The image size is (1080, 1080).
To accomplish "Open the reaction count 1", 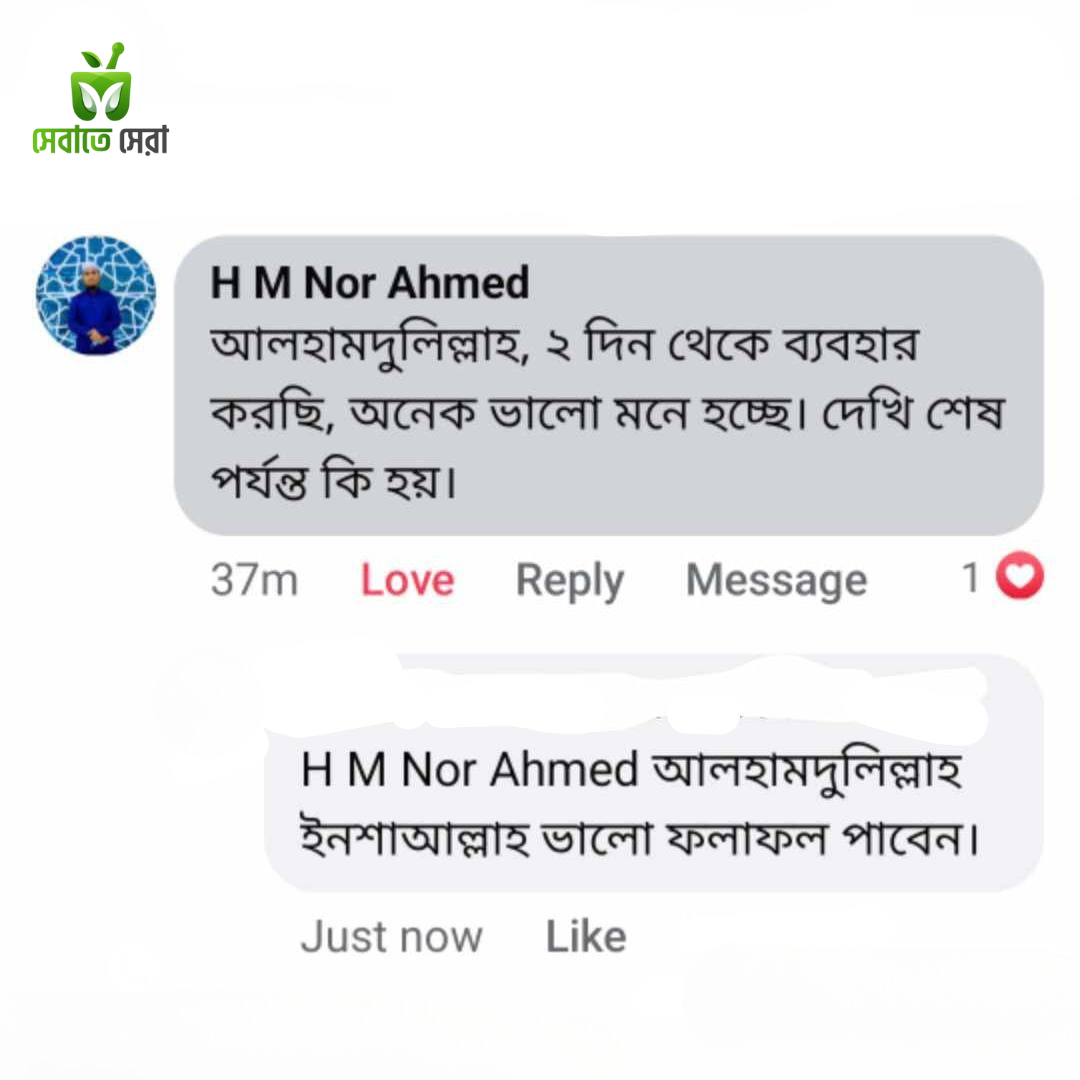I will click(970, 578).
